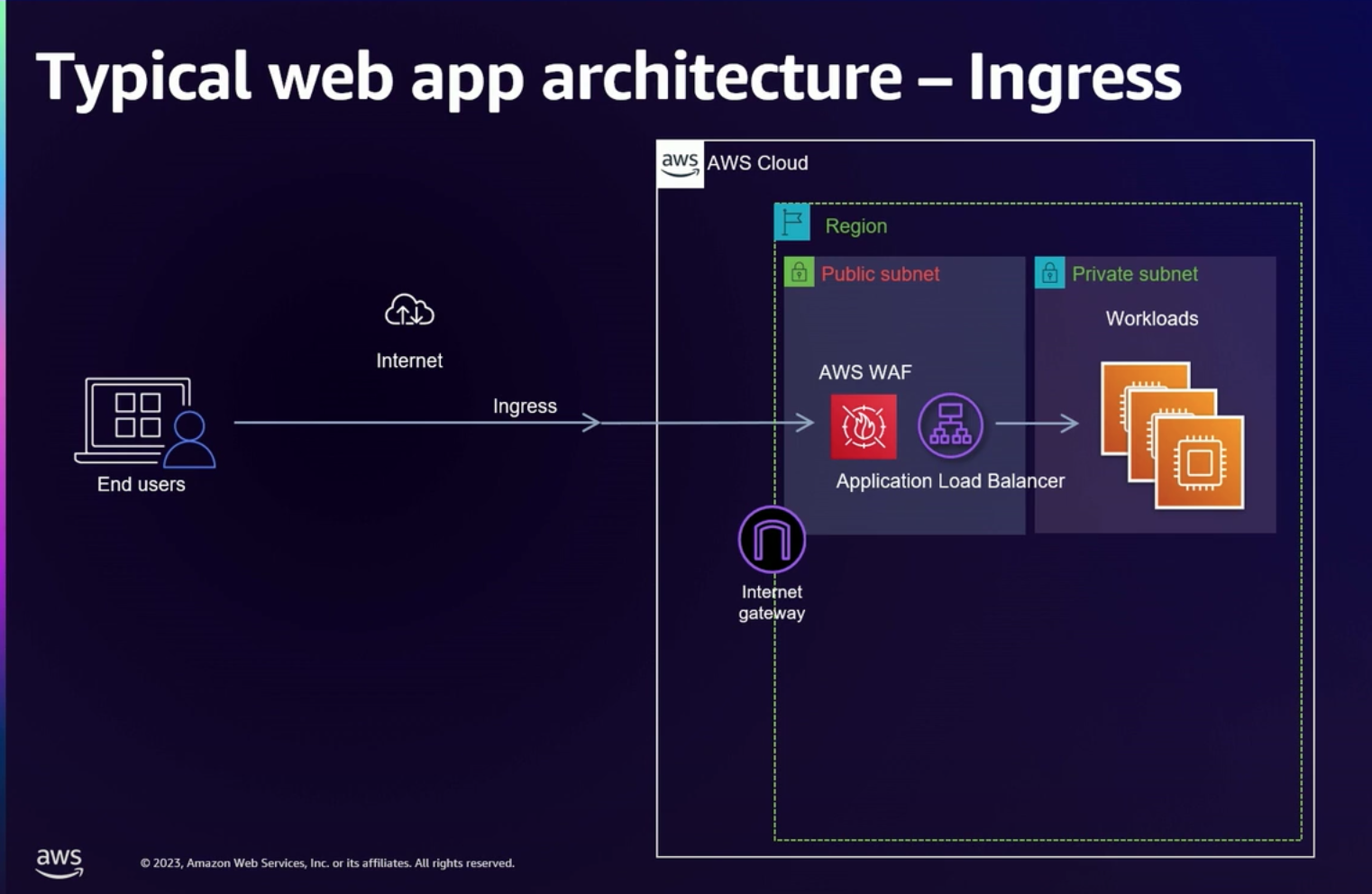Select the Public subnet label text

point(879,273)
